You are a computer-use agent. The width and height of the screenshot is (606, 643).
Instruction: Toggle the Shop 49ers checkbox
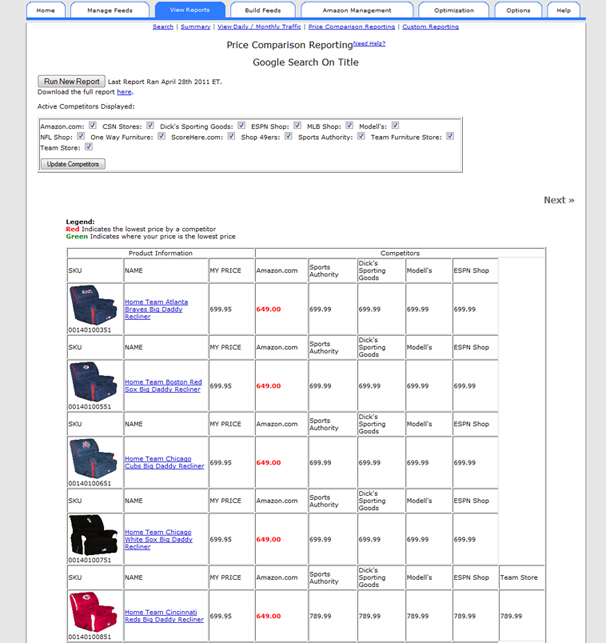click(x=289, y=136)
